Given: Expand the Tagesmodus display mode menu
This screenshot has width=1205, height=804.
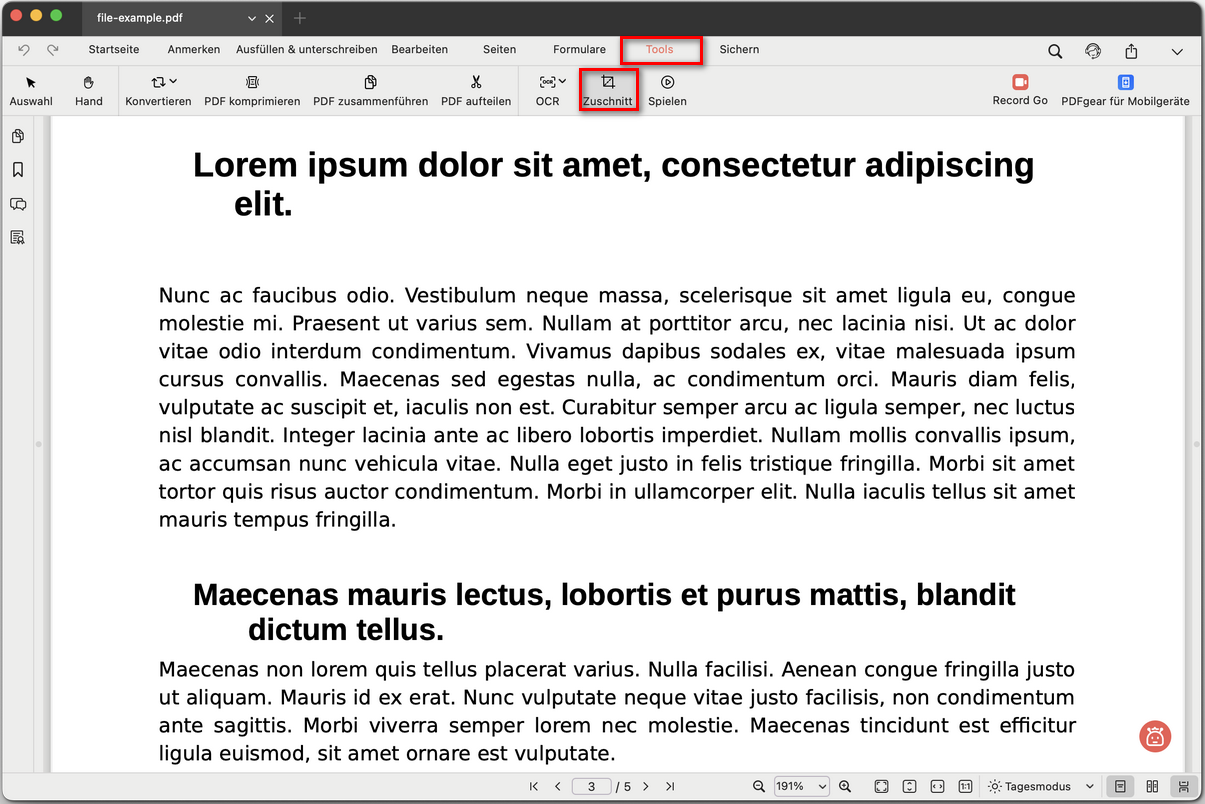Looking at the screenshot, I should (1040, 787).
